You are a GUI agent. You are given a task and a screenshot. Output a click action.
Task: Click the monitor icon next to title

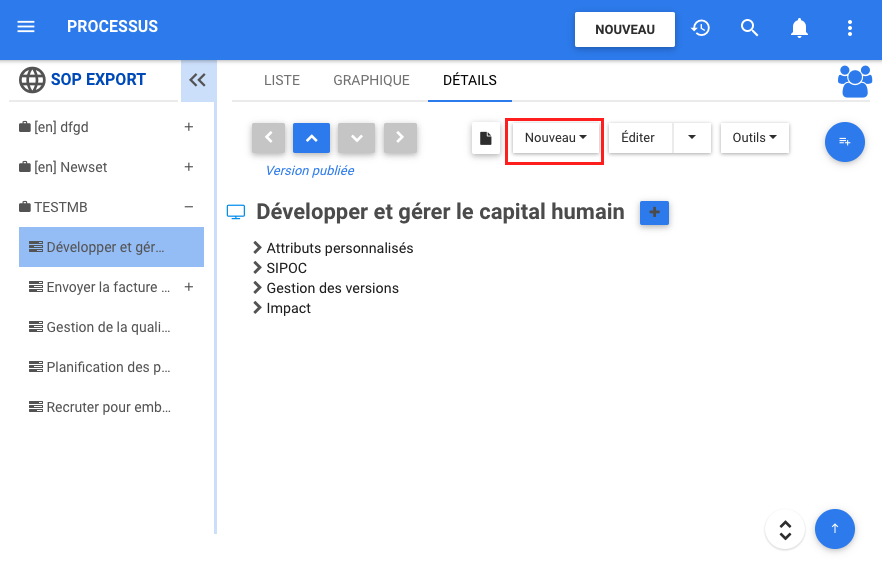(236, 212)
